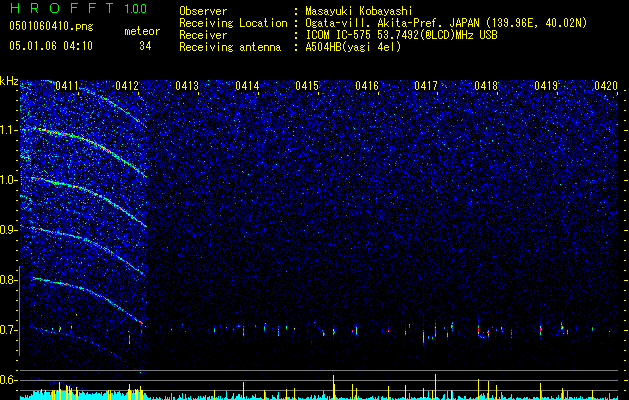This screenshot has width=629, height=400.
Task: Click the 0.6 kHz frequency label
Action: pos(9,380)
